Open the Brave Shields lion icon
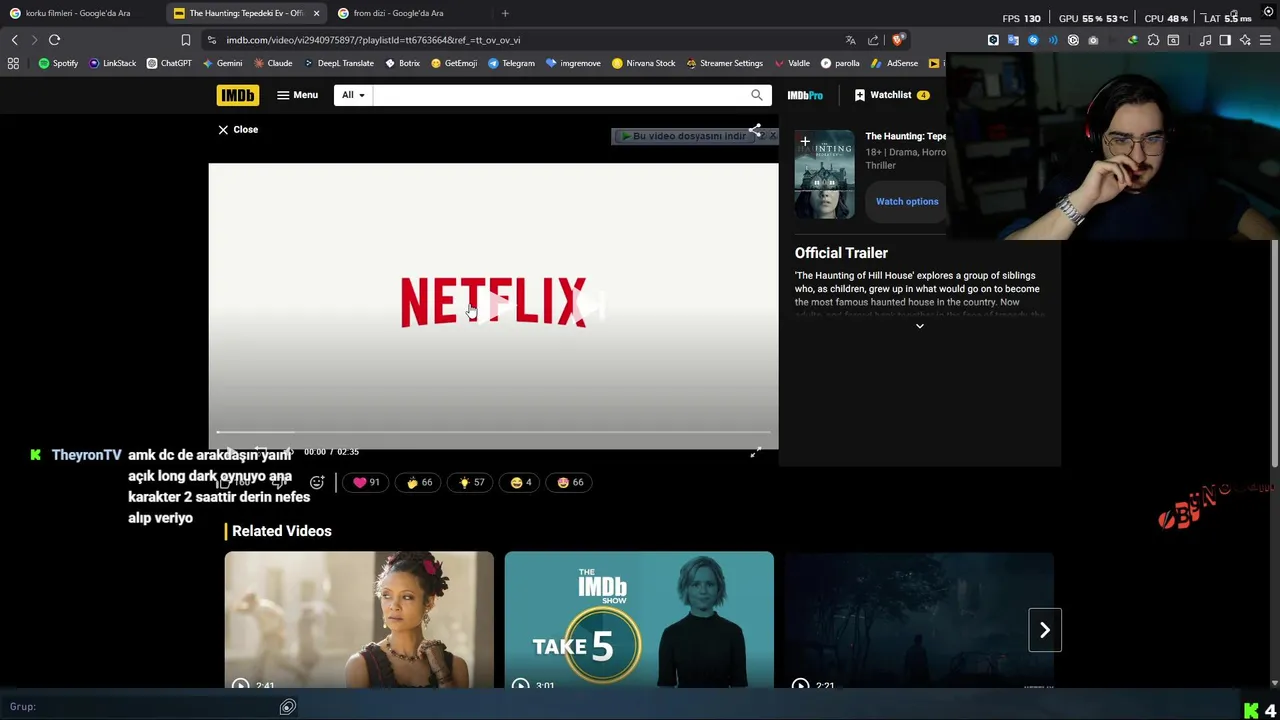The image size is (1280, 720). [x=898, y=40]
